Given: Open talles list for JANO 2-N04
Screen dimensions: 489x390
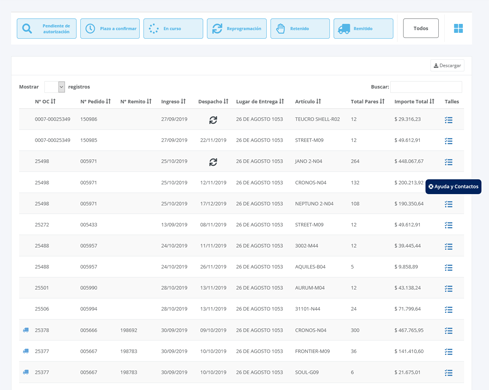Looking at the screenshot, I should (x=449, y=162).
